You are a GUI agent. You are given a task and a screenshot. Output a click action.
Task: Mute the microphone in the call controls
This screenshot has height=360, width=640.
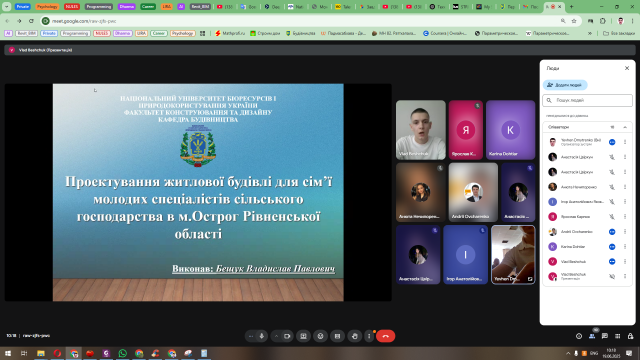(x=262, y=336)
